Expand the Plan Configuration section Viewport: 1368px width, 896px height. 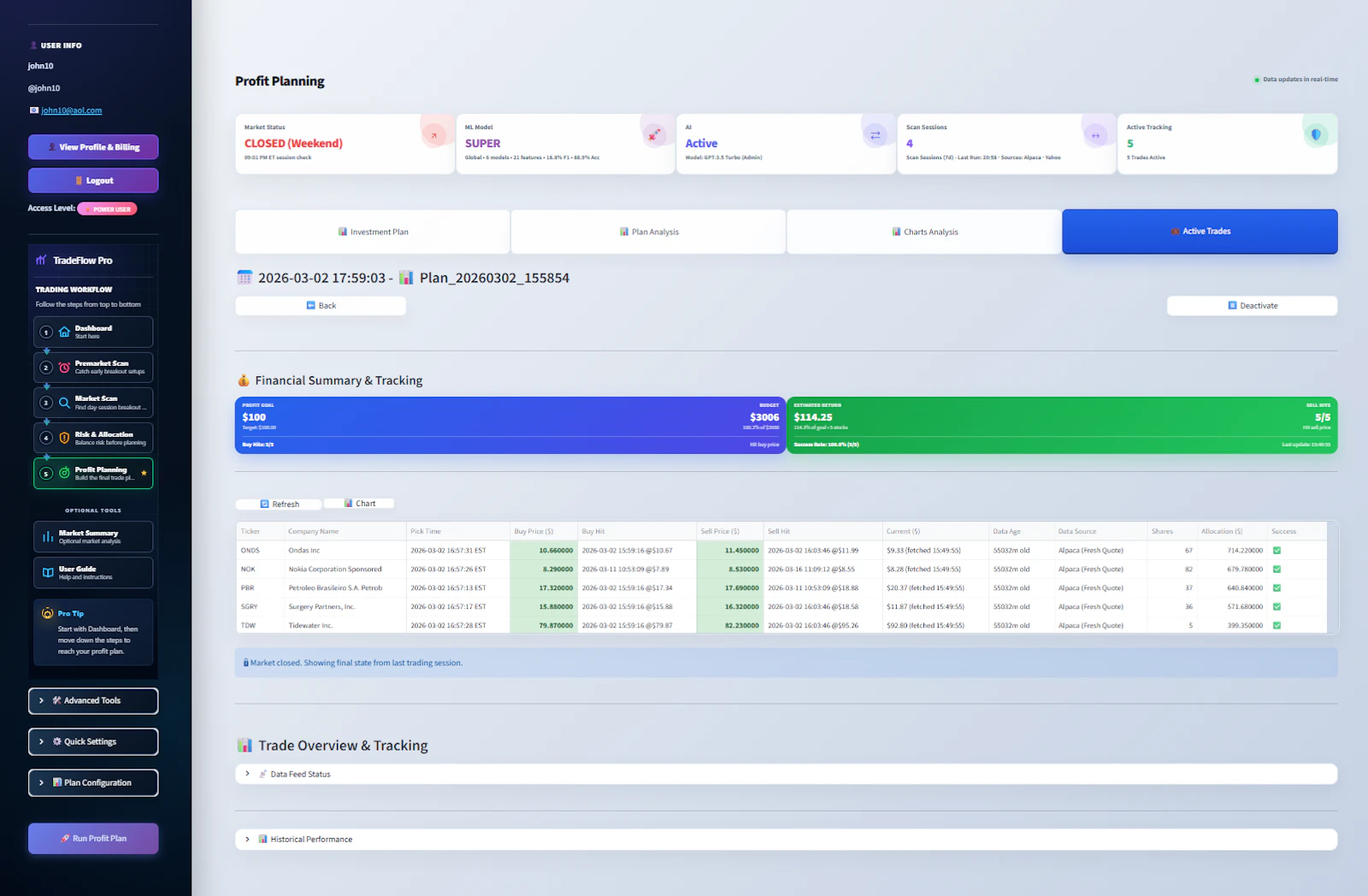click(x=93, y=783)
